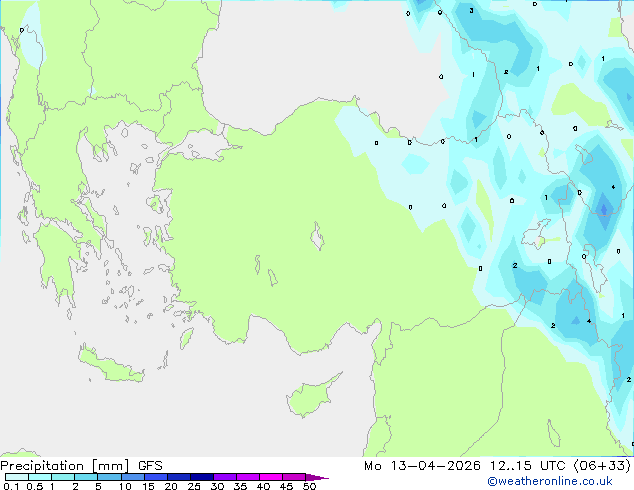This screenshot has height=490, width=634.
Task: Click legend scale label "0.5"
Action: (x=34, y=486)
